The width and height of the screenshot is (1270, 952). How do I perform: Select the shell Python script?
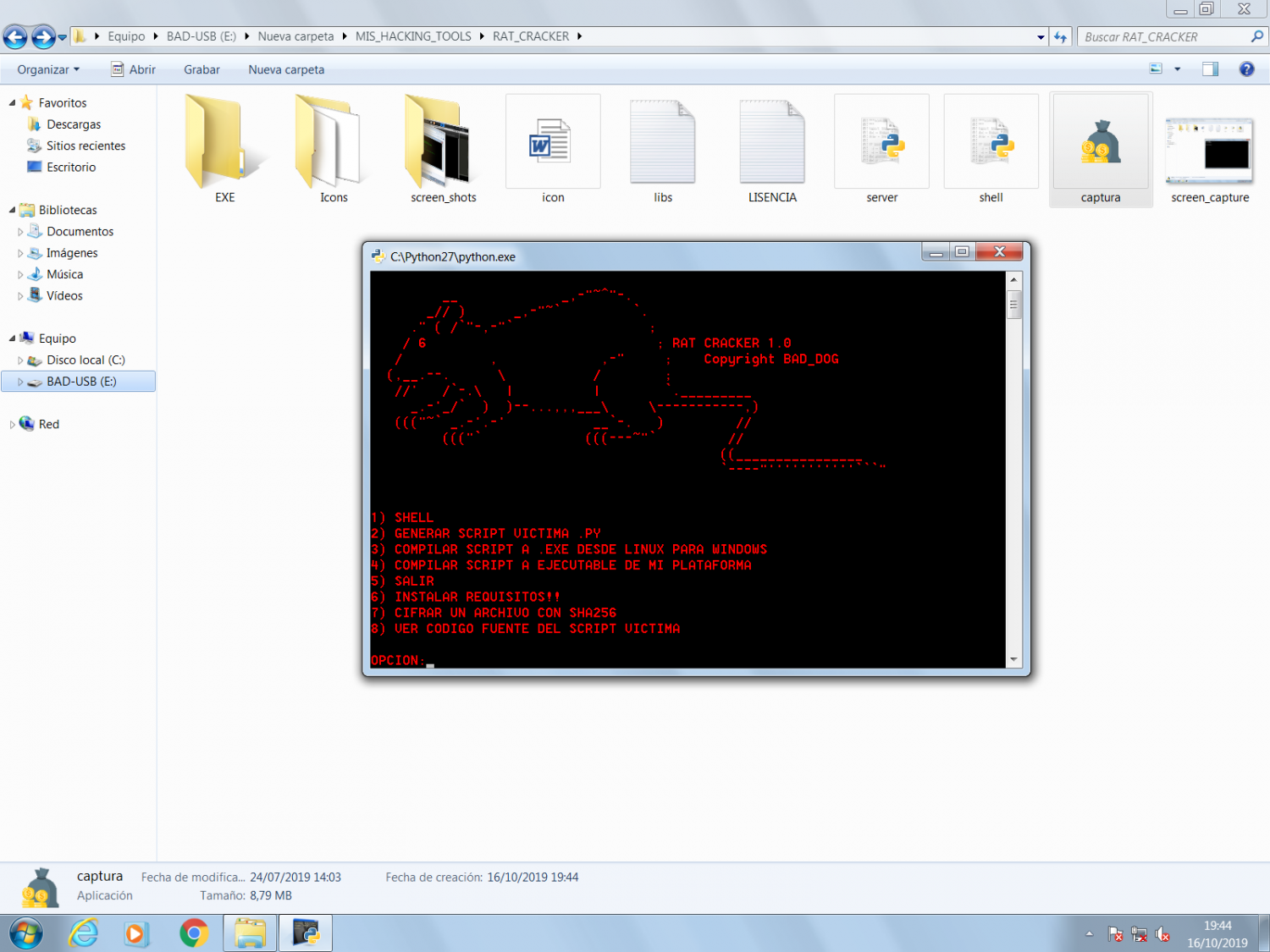(x=991, y=150)
